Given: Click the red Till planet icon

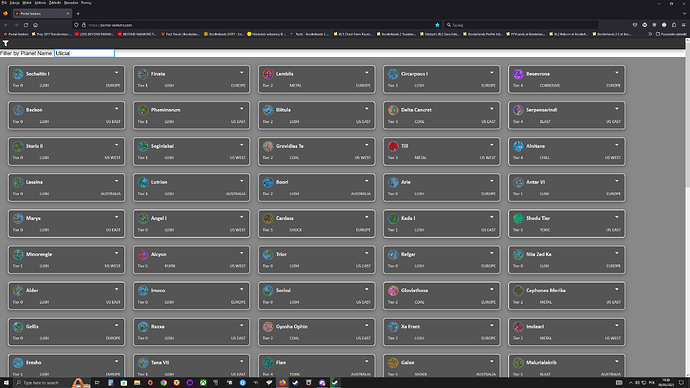Looking at the screenshot, I should [x=393, y=146].
